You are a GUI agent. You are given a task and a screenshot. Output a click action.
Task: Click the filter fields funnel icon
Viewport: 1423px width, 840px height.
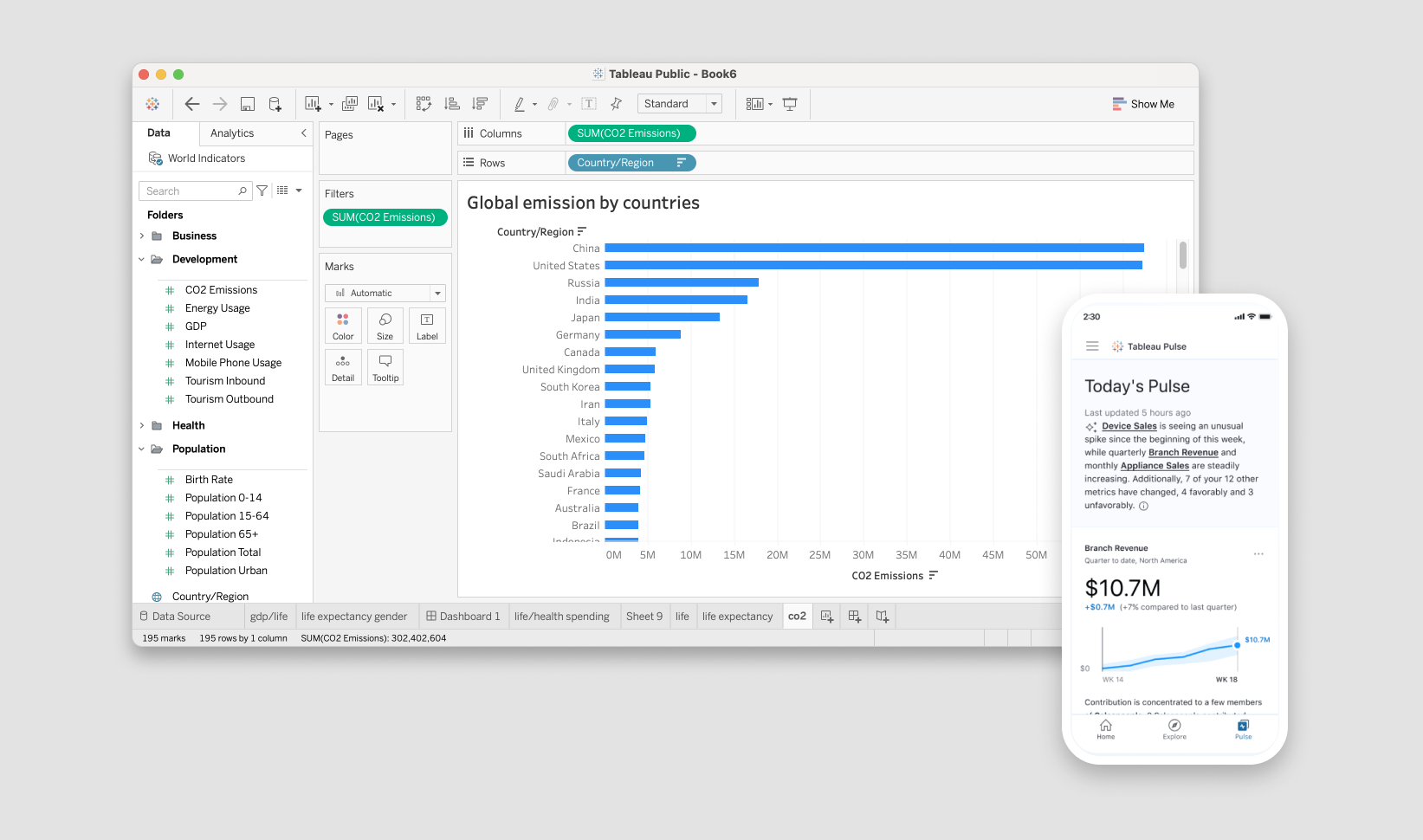262,191
